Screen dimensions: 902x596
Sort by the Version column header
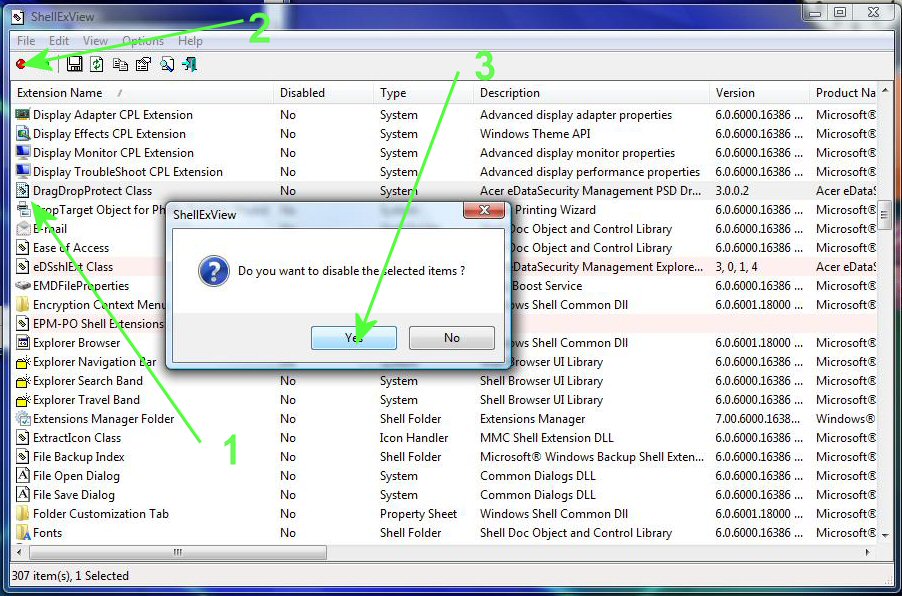coord(759,93)
